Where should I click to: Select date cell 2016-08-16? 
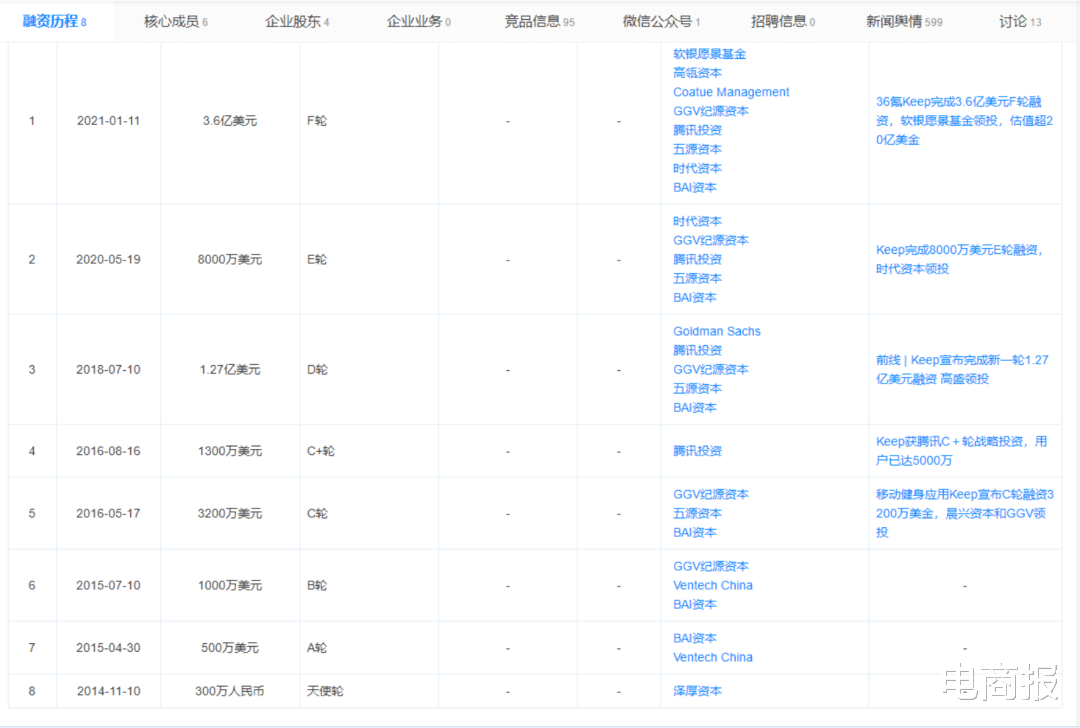(108, 451)
